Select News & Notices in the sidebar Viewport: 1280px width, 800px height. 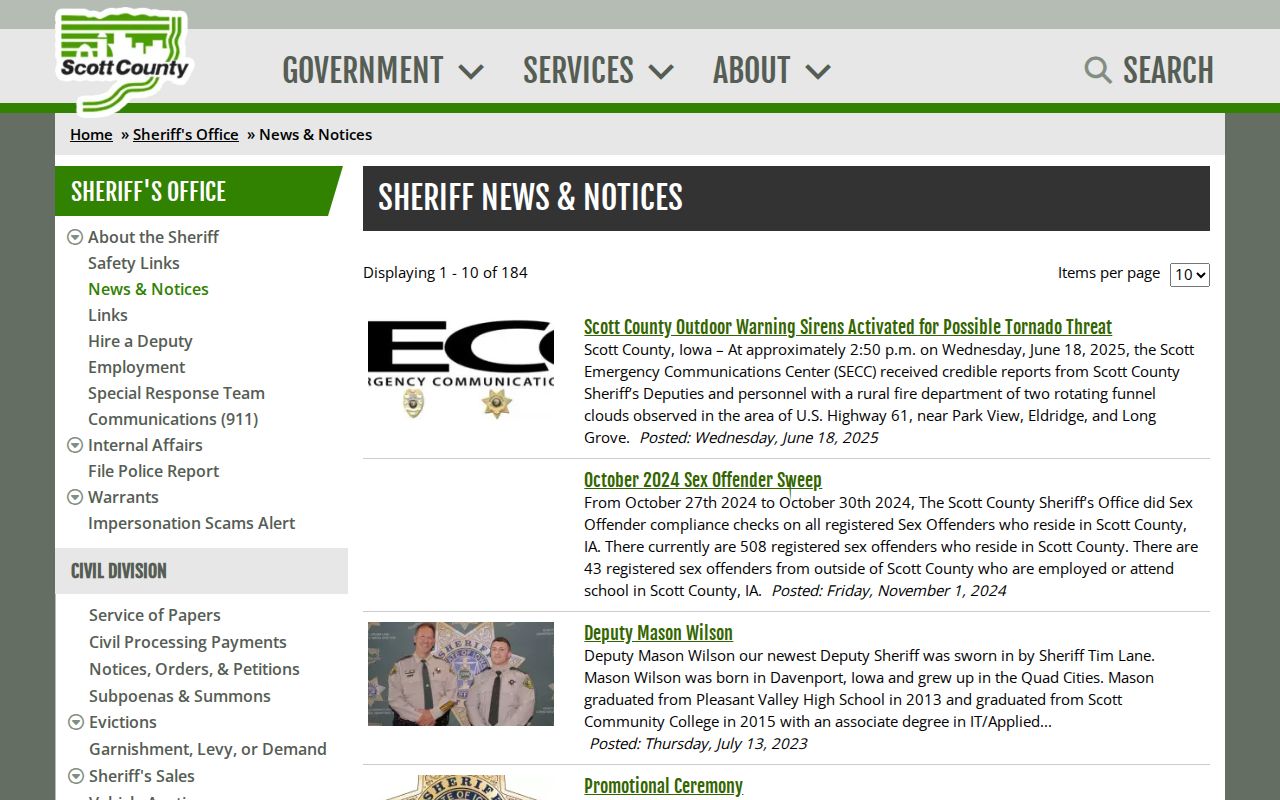(148, 289)
